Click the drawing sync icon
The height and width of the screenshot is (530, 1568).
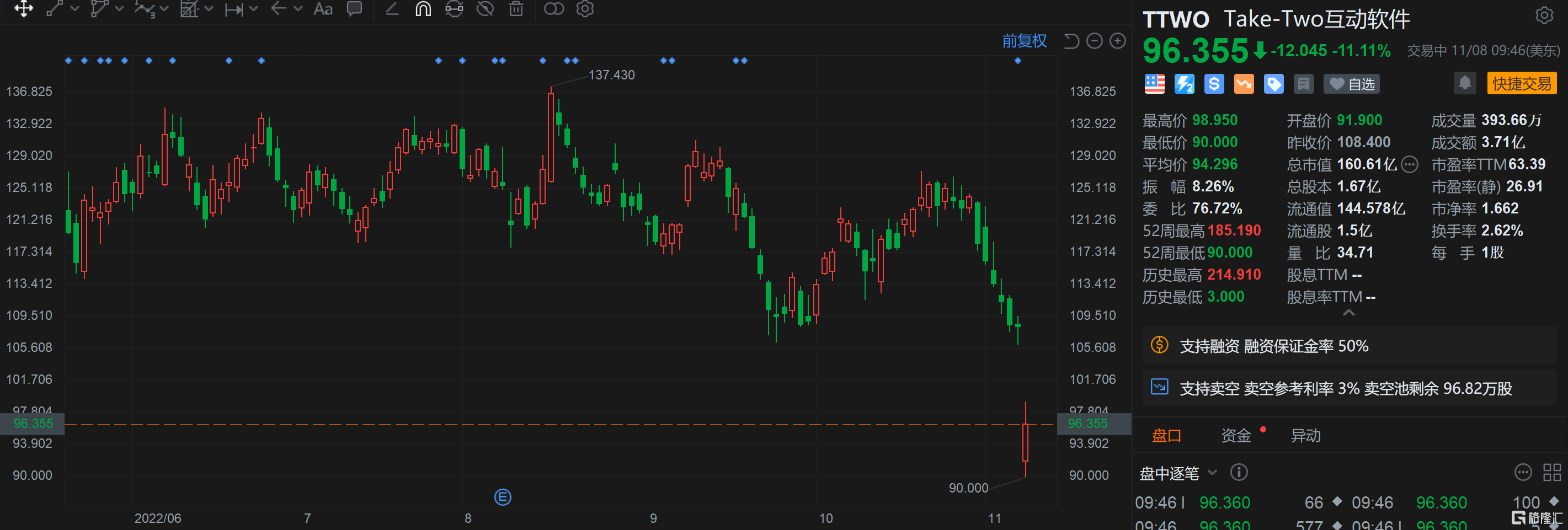tap(454, 8)
